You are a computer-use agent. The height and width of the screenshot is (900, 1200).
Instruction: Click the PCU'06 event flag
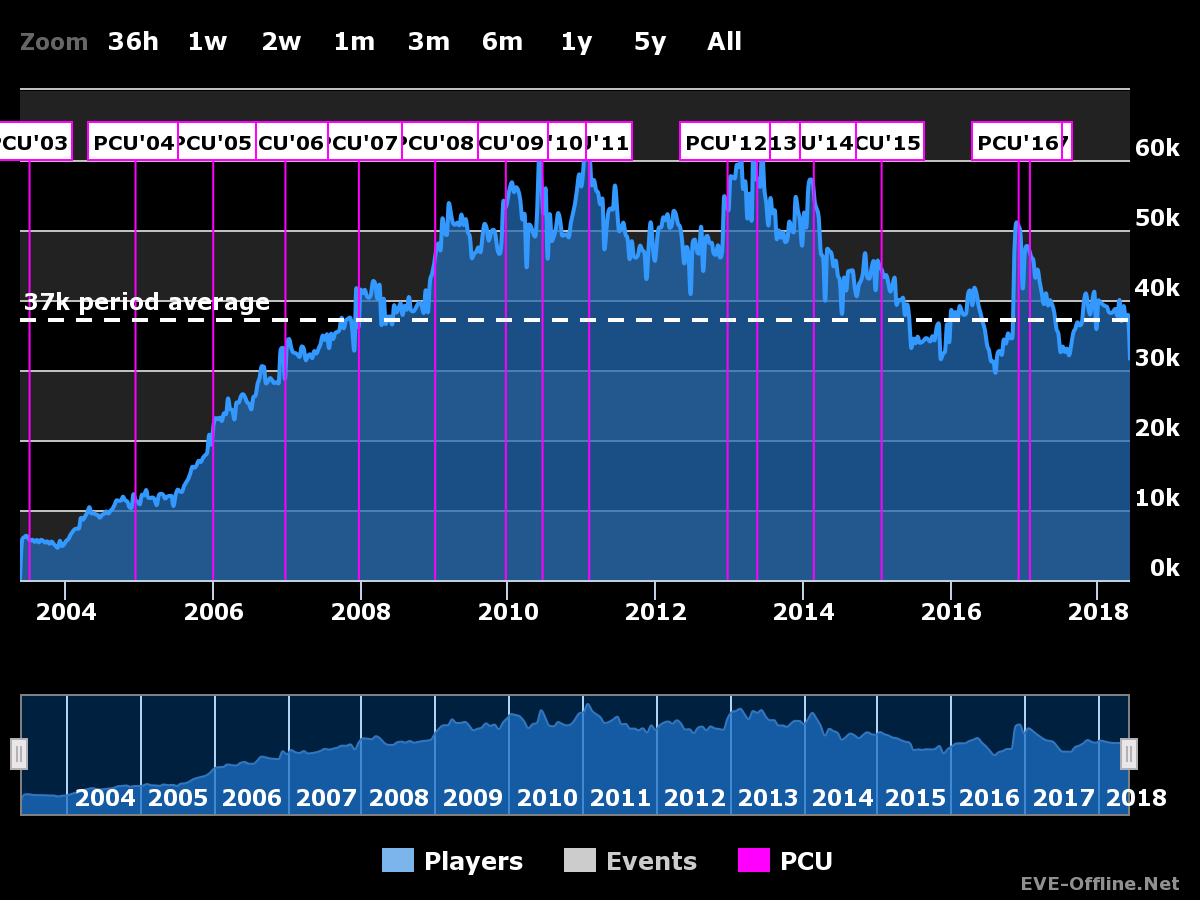point(292,142)
